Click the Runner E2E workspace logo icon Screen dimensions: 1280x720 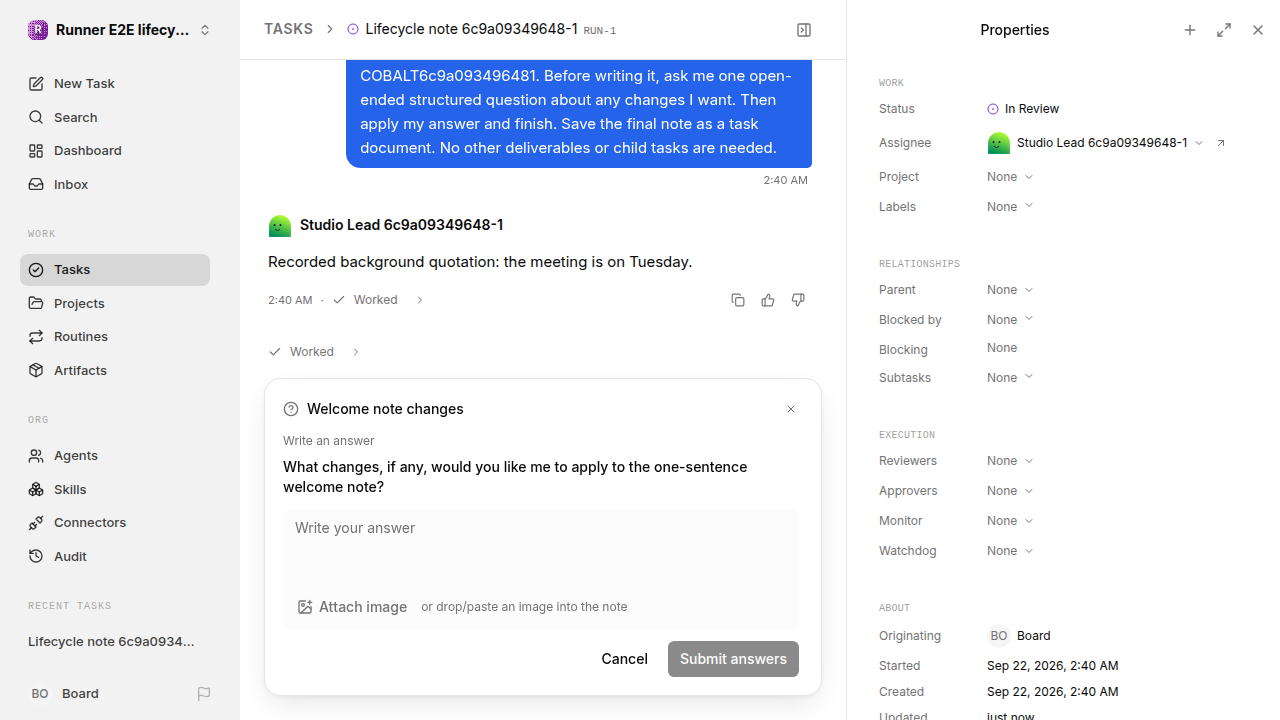(38, 30)
